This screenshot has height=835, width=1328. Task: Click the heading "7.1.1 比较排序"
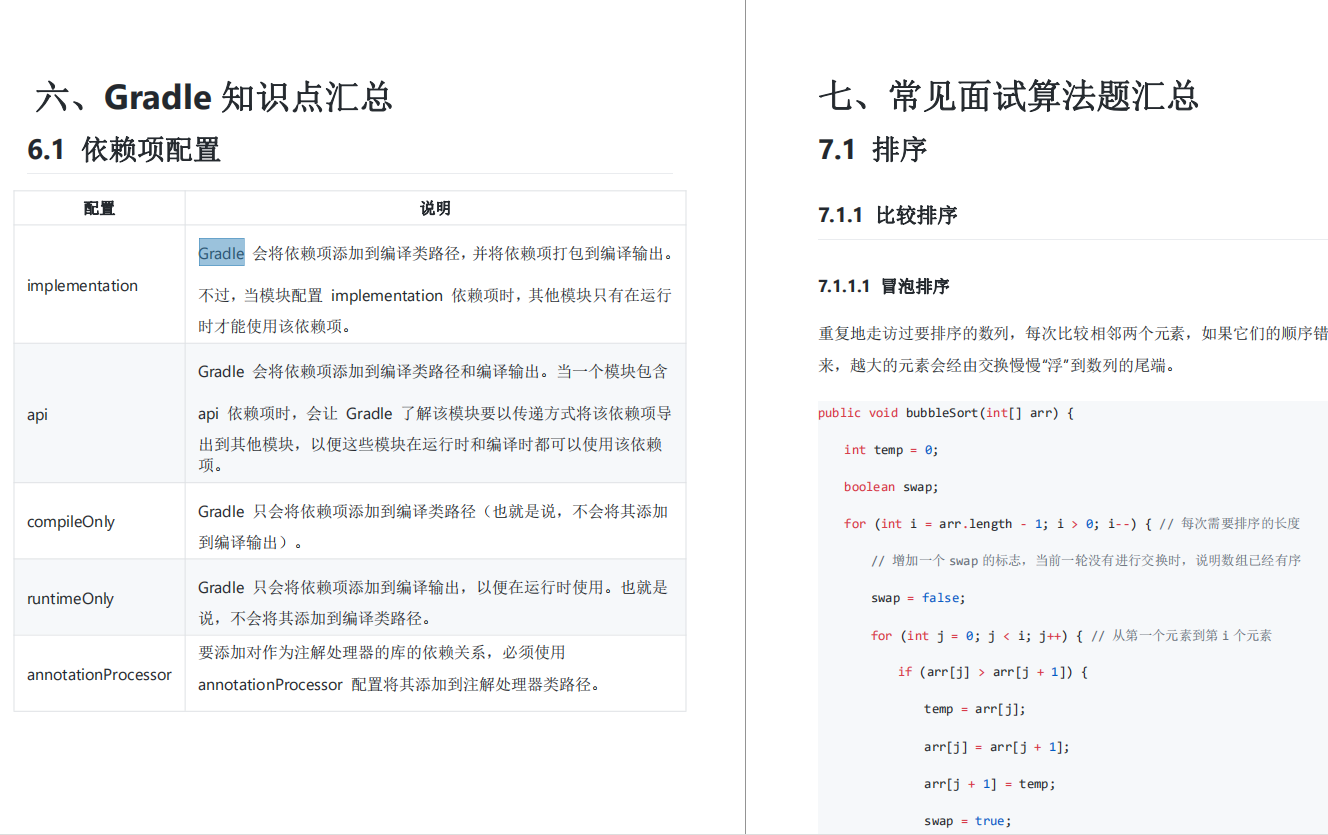click(887, 215)
